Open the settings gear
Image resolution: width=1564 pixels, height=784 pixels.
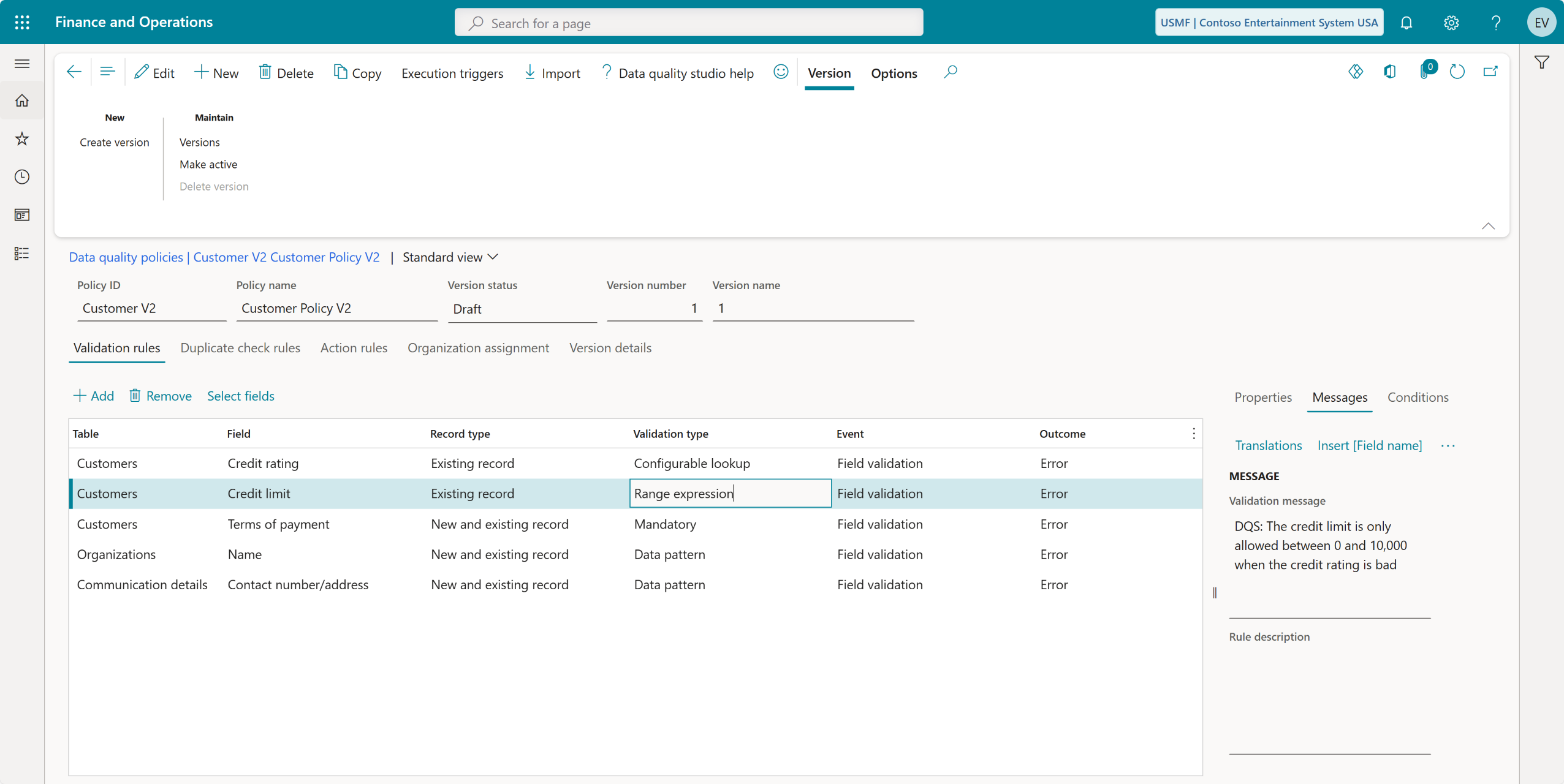(x=1451, y=23)
